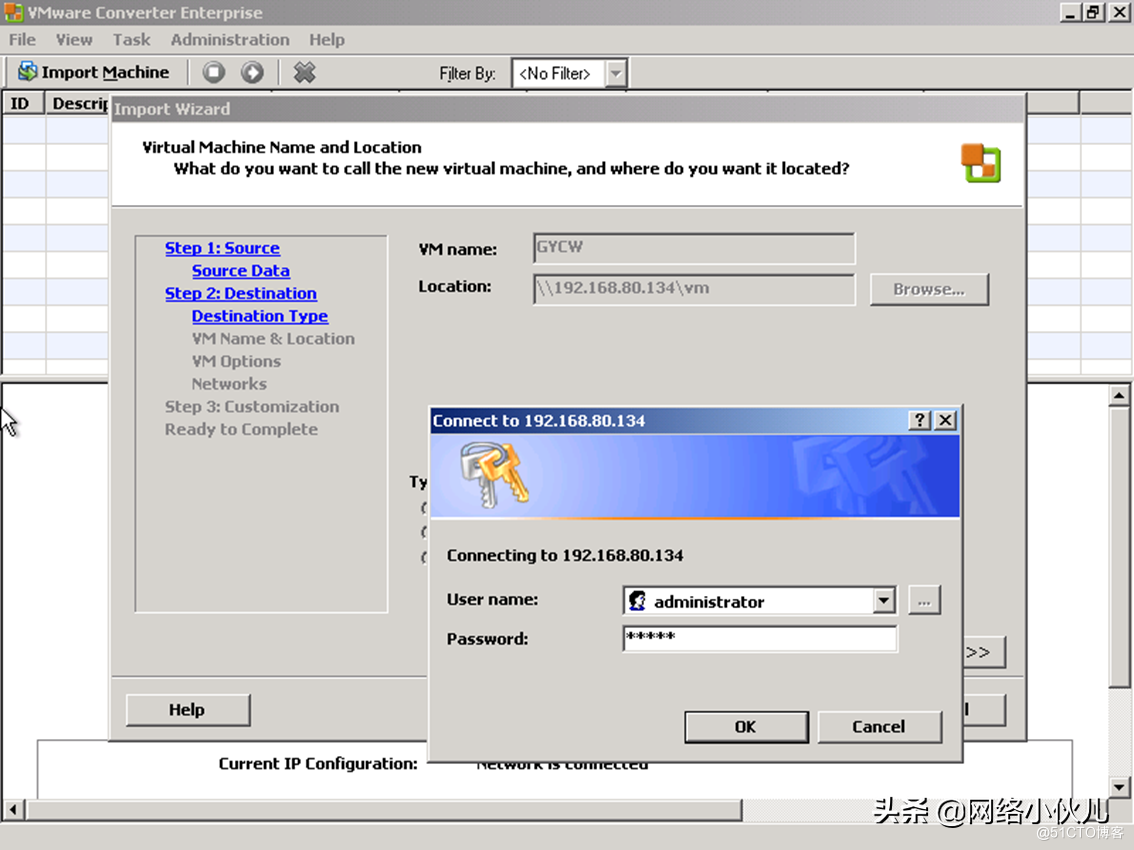Click the Password field

(x=759, y=639)
